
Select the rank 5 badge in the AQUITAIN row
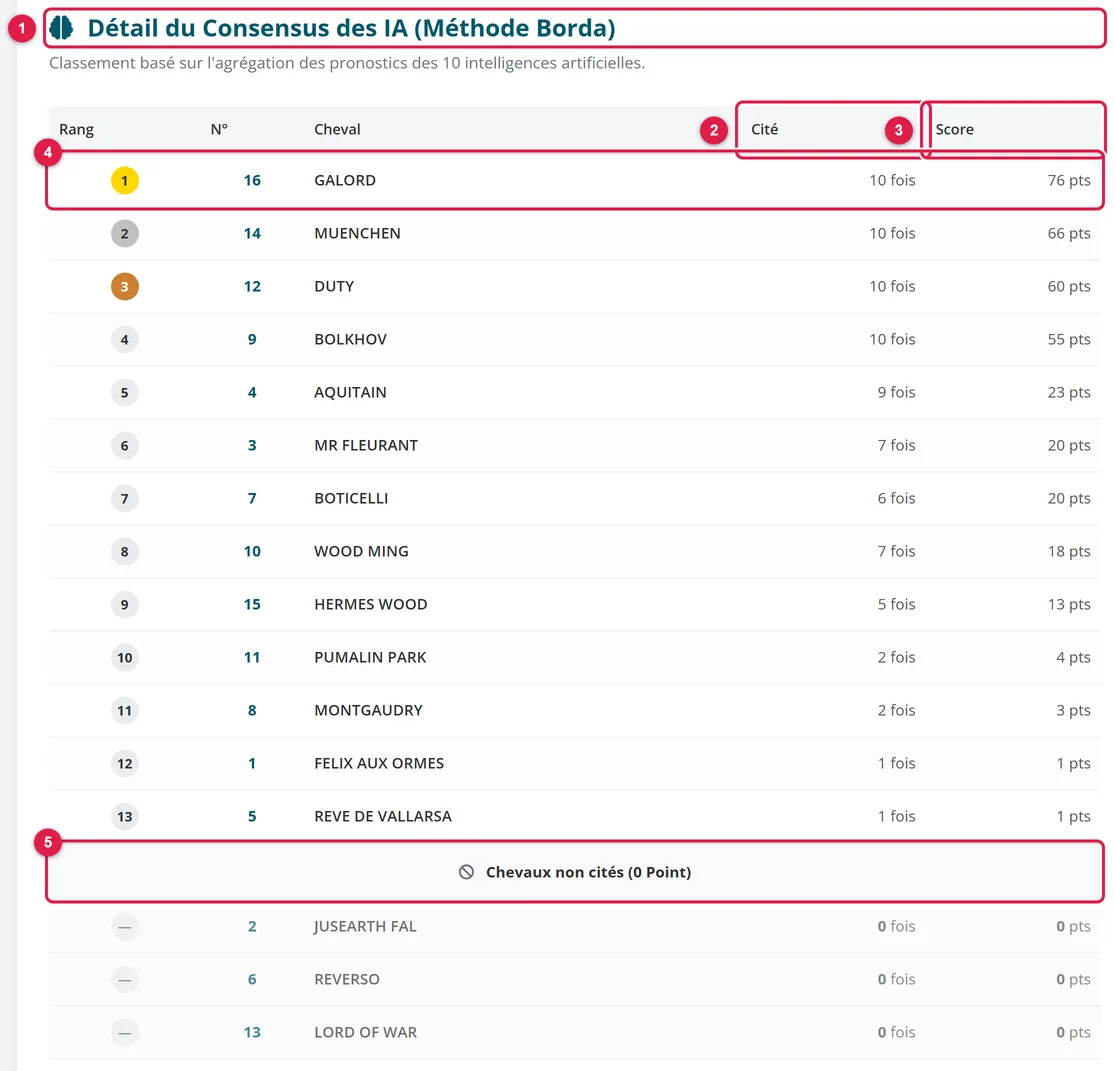124,393
